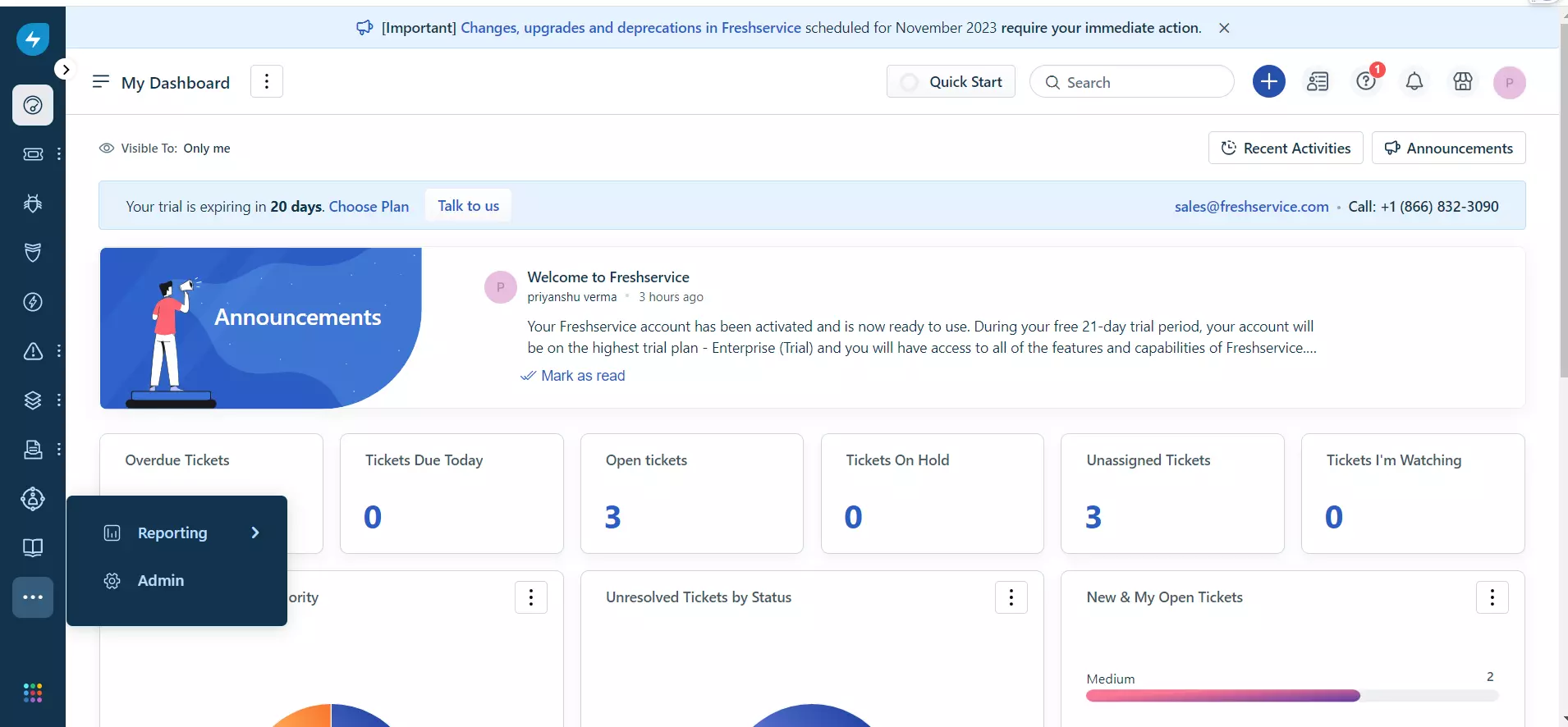Click the blue plus new item button

coord(1269,81)
